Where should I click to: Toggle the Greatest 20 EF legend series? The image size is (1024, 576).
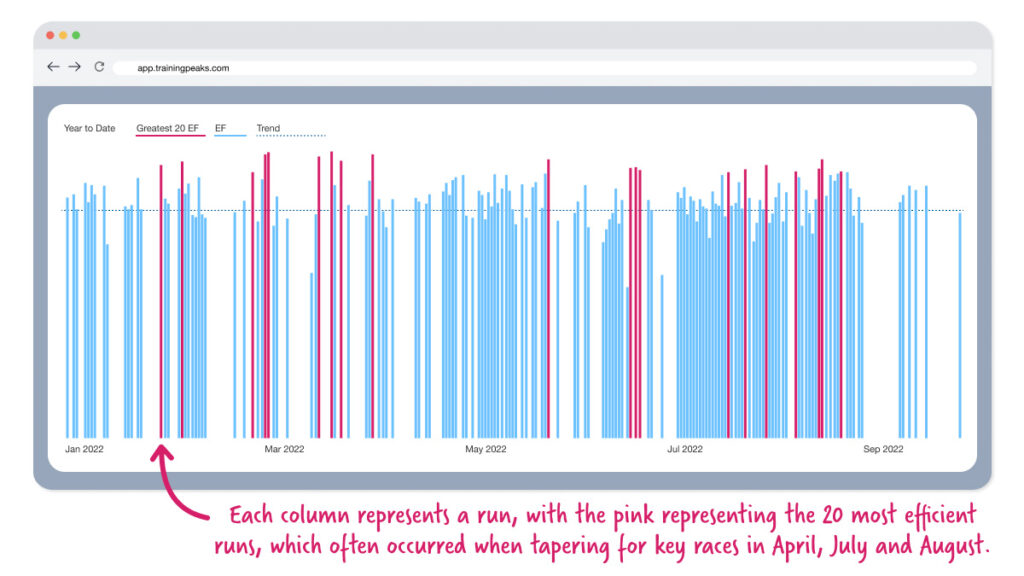coord(168,129)
